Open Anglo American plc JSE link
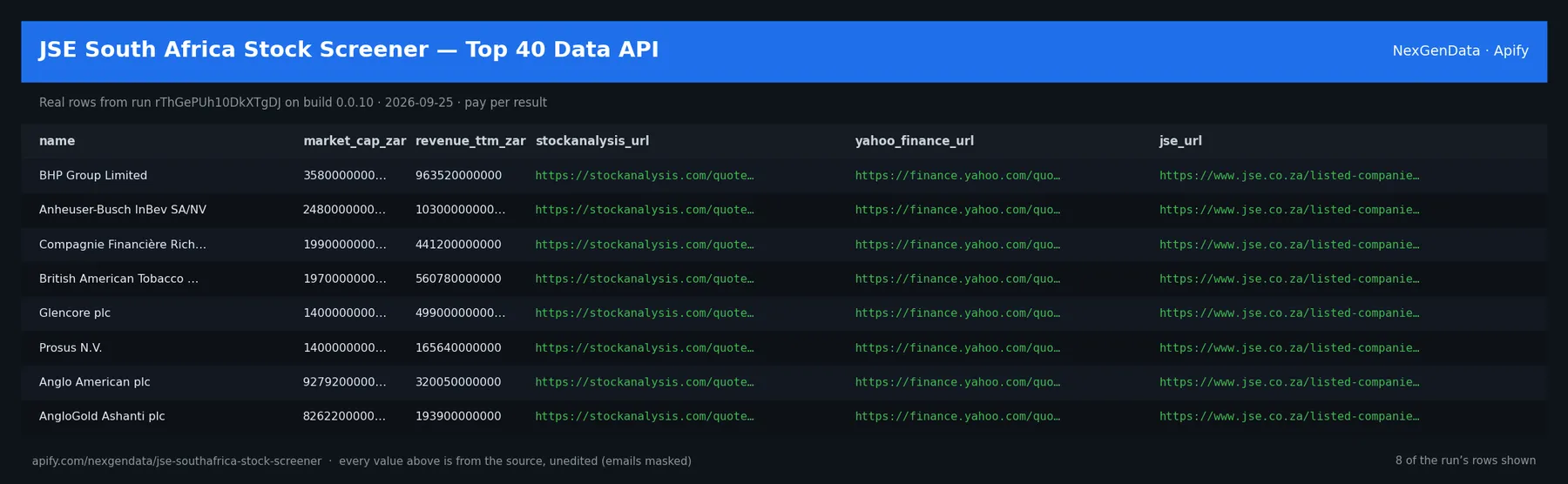 pyautogui.click(x=1289, y=382)
